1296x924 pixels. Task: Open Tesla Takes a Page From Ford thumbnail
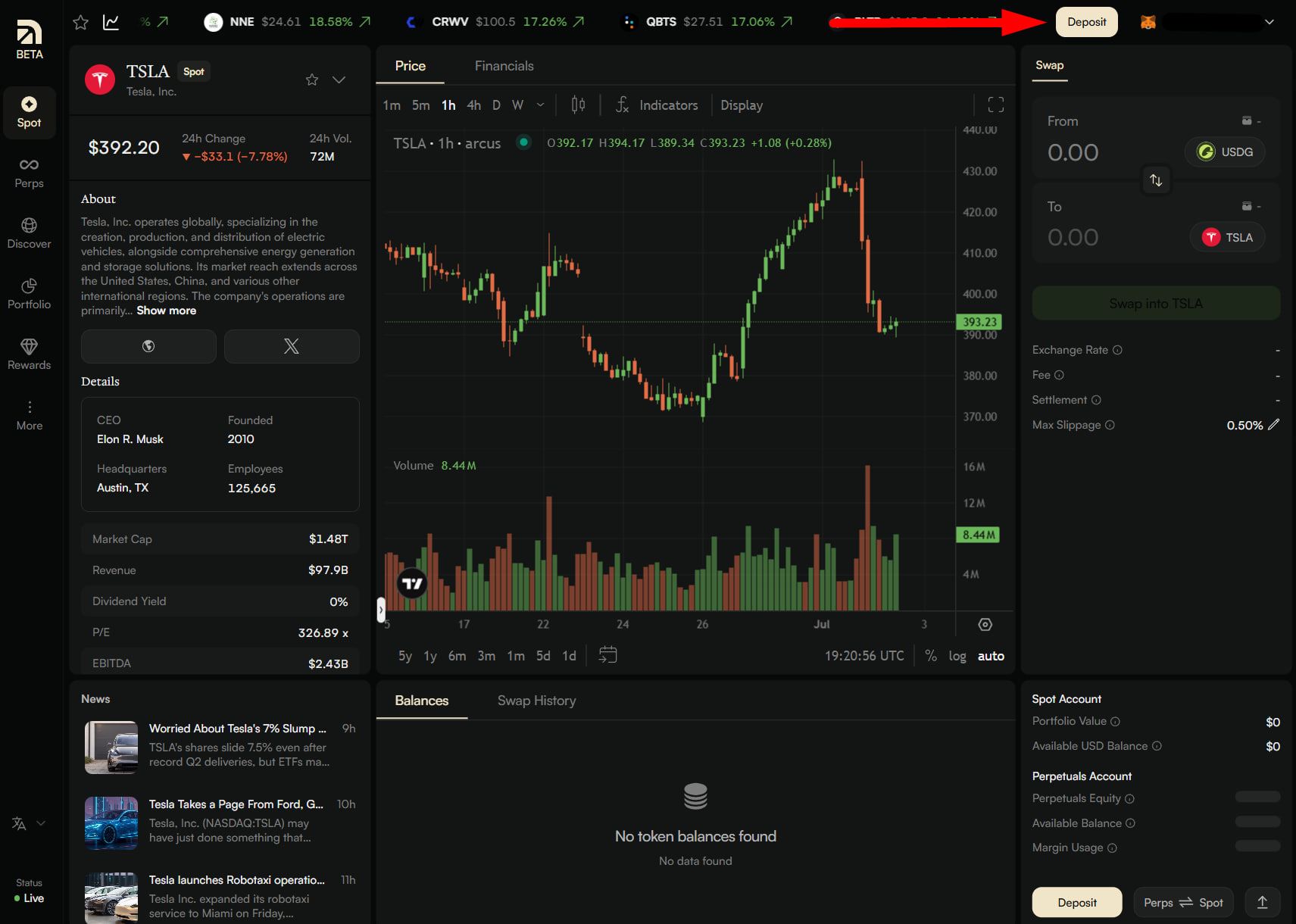111,823
